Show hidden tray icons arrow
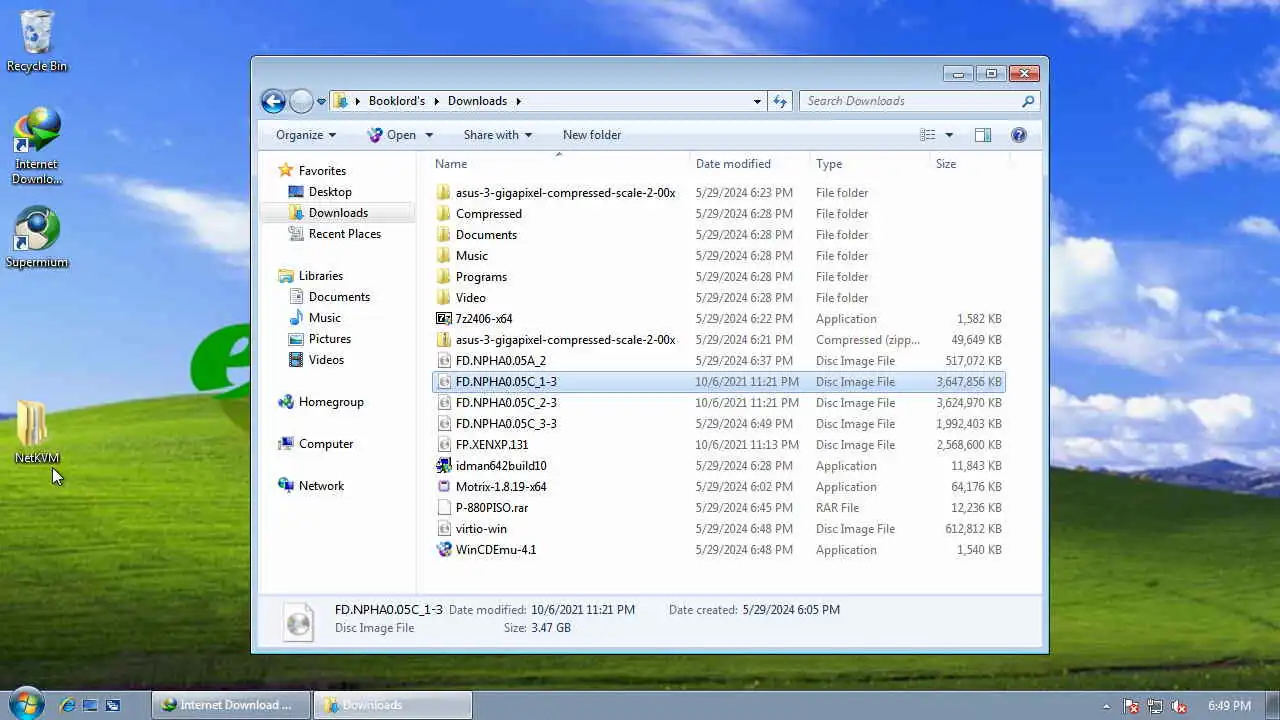 1106,706
